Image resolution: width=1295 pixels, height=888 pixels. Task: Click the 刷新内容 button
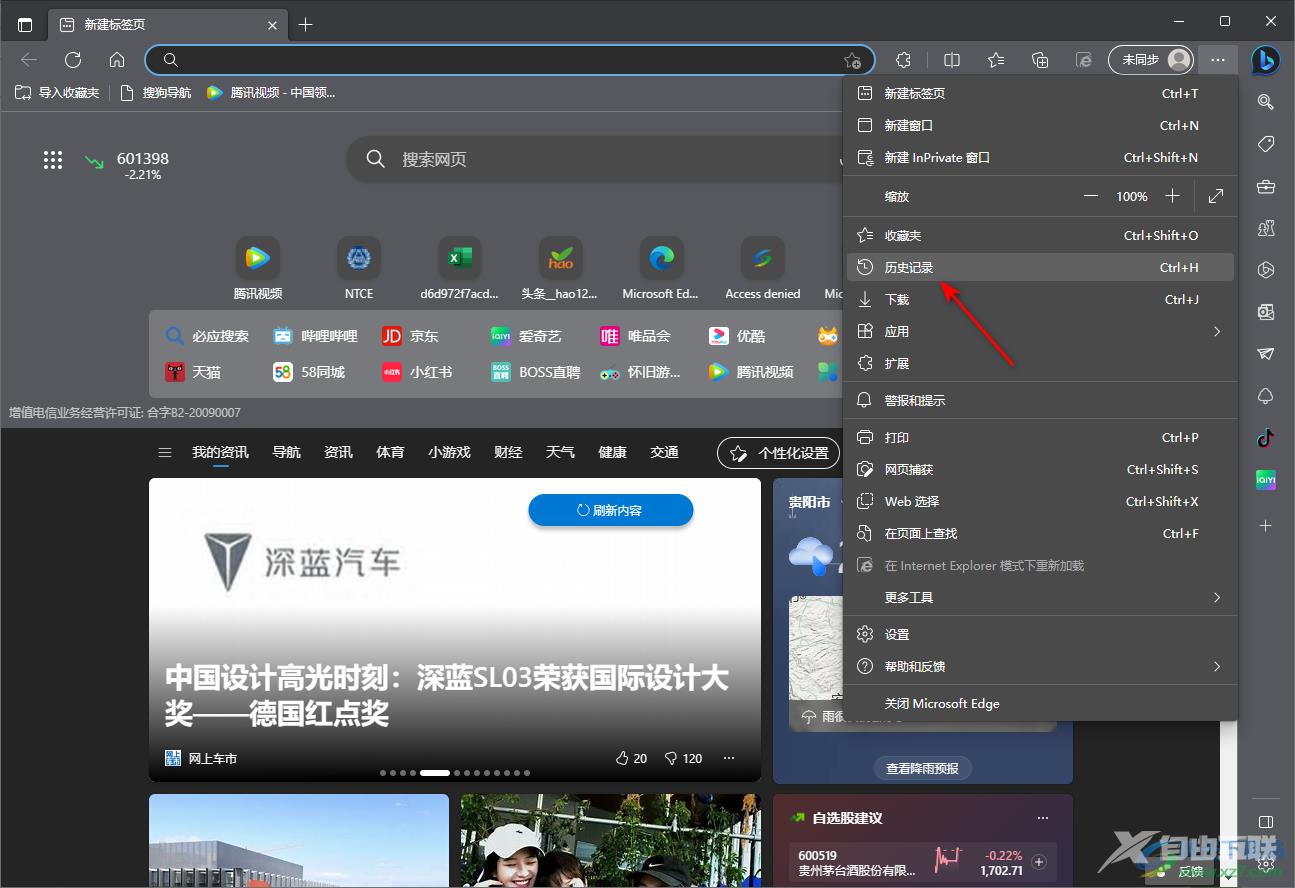611,510
